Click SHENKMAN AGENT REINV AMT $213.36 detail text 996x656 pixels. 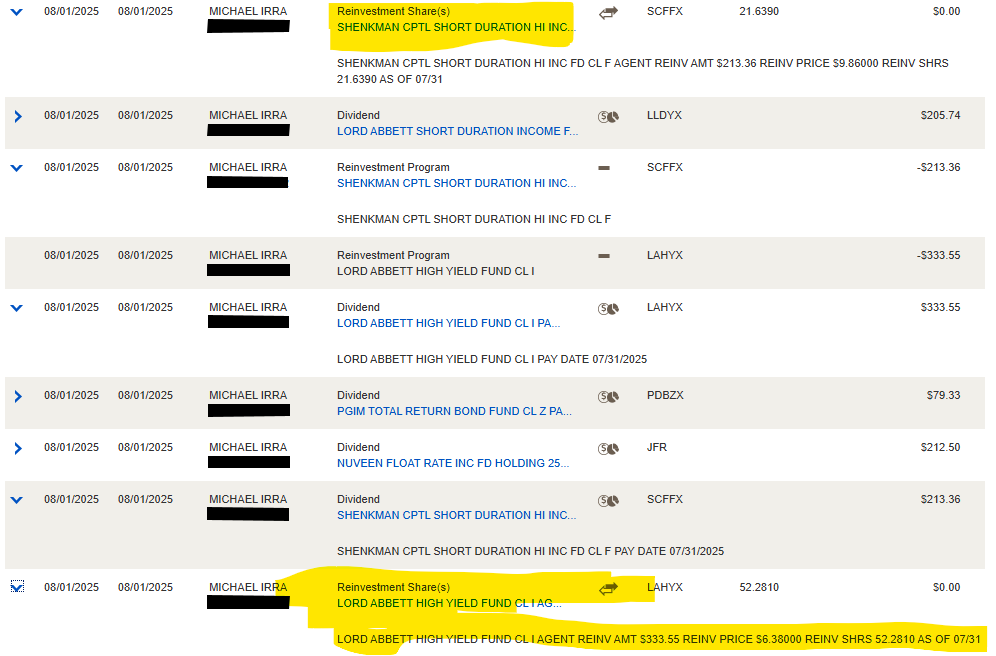click(643, 71)
